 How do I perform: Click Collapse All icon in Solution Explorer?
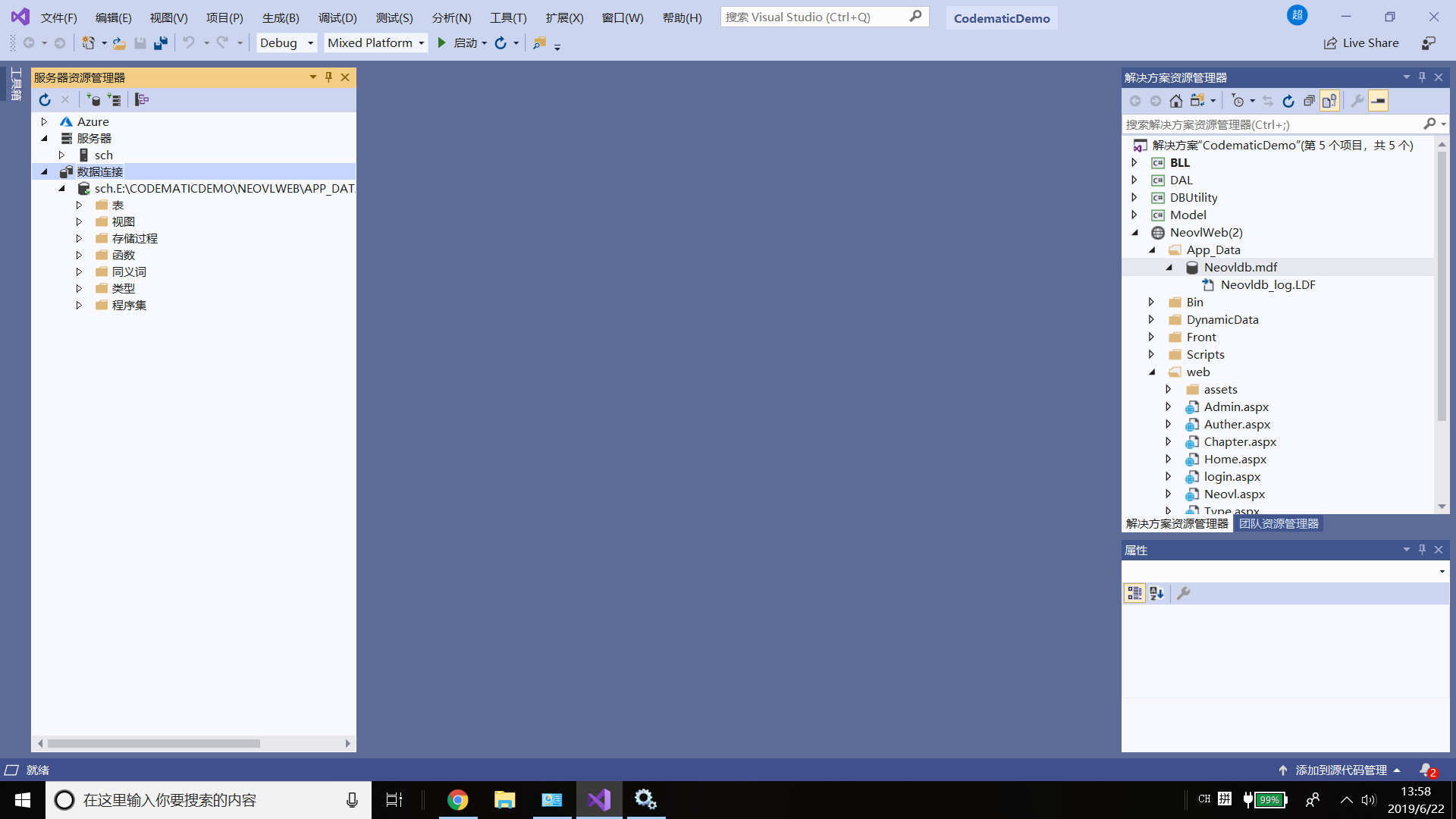[1309, 101]
